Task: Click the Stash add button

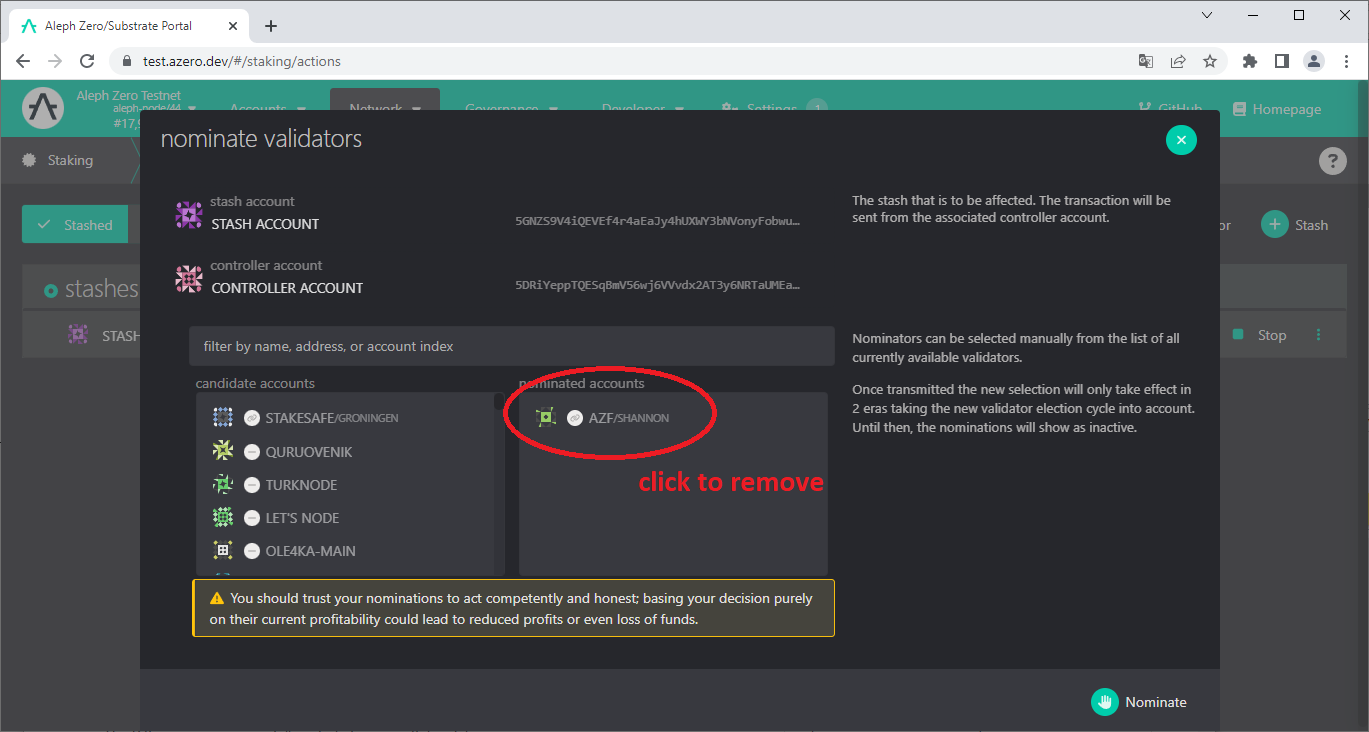Action: (1296, 225)
